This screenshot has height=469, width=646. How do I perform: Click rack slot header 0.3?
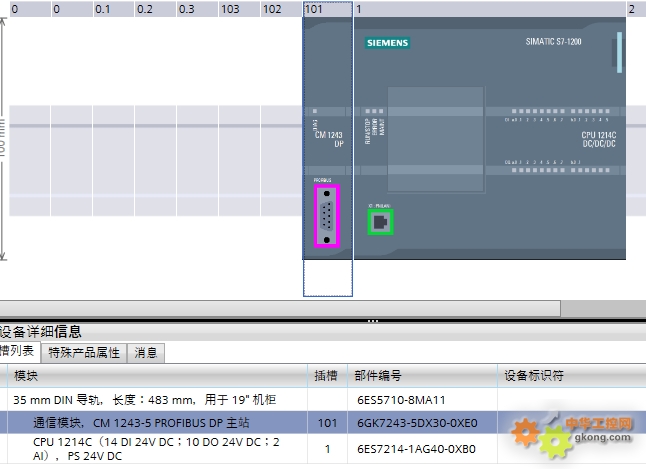(197, 9)
